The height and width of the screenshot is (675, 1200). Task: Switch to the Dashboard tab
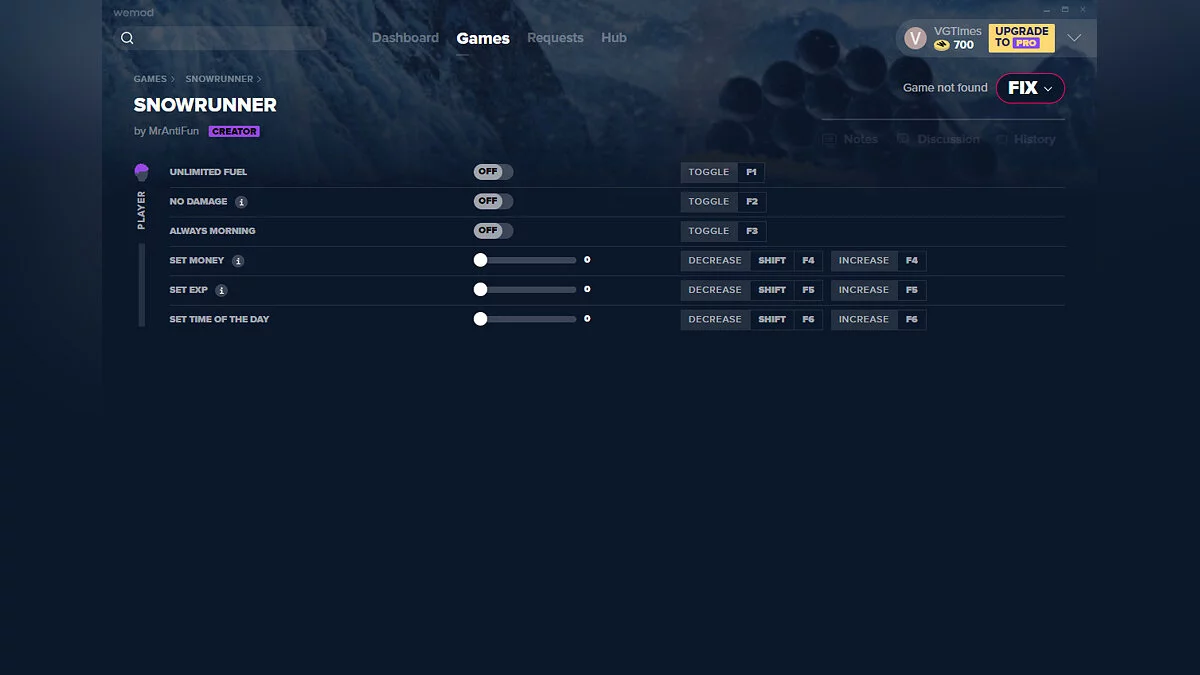coord(405,37)
